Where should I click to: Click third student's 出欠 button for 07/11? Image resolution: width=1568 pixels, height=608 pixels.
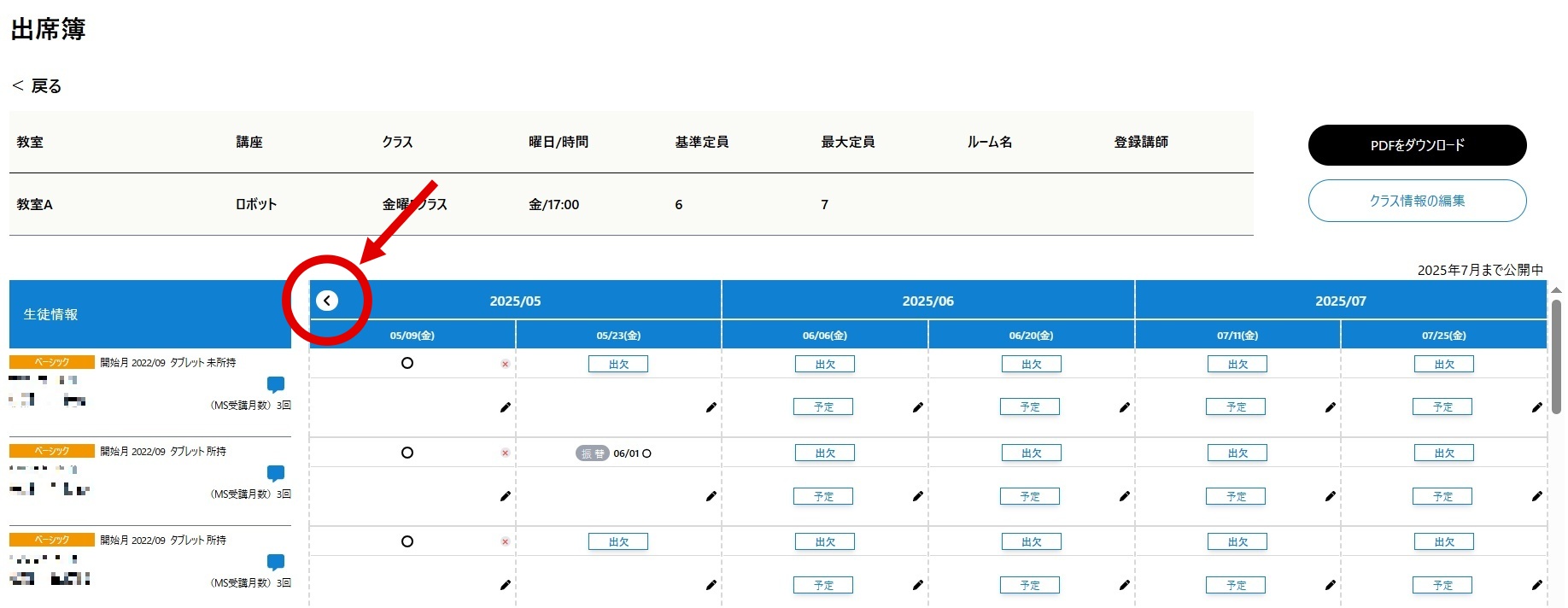(1237, 542)
